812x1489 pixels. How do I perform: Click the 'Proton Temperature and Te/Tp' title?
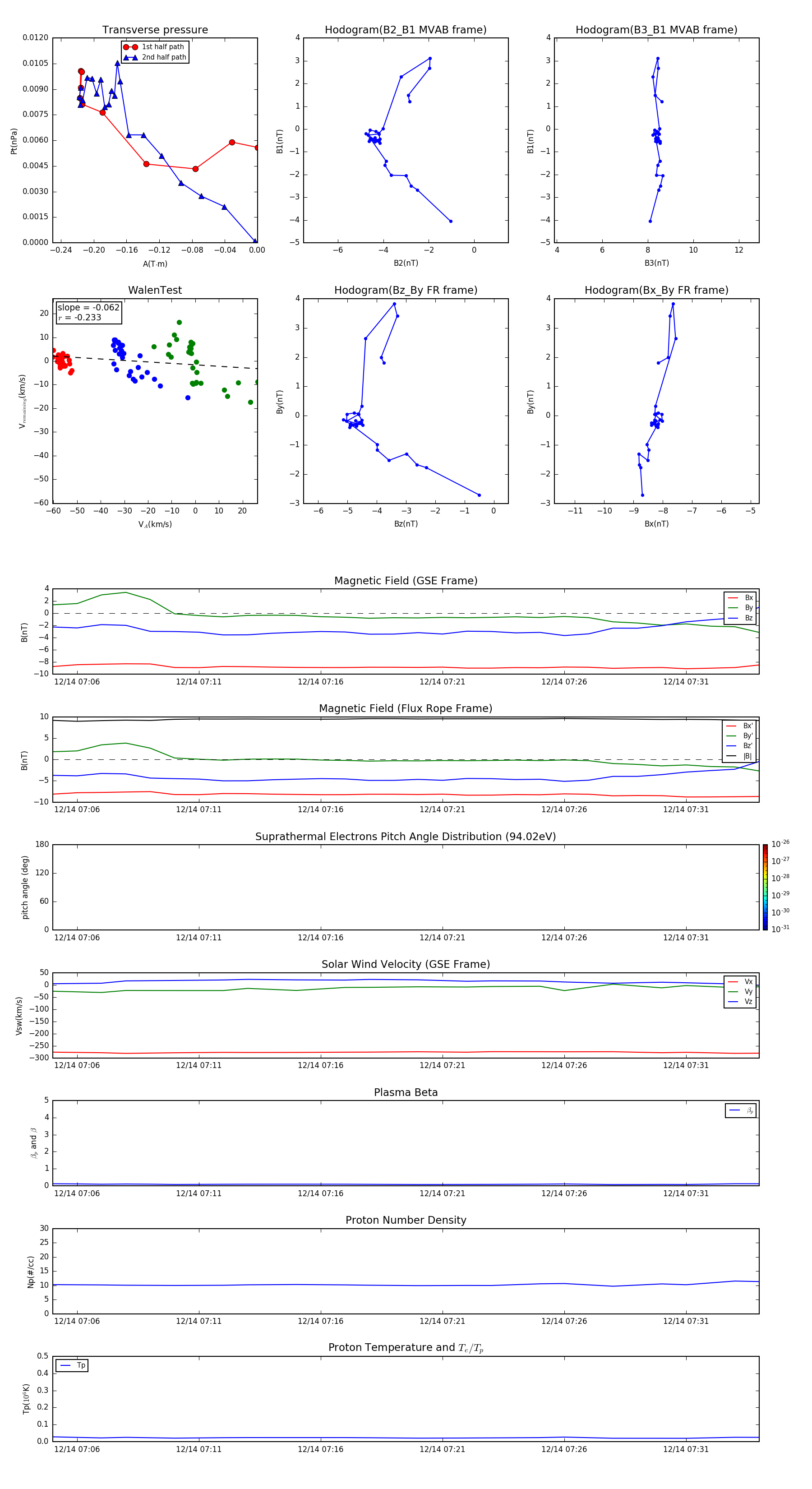(x=406, y=1348)
